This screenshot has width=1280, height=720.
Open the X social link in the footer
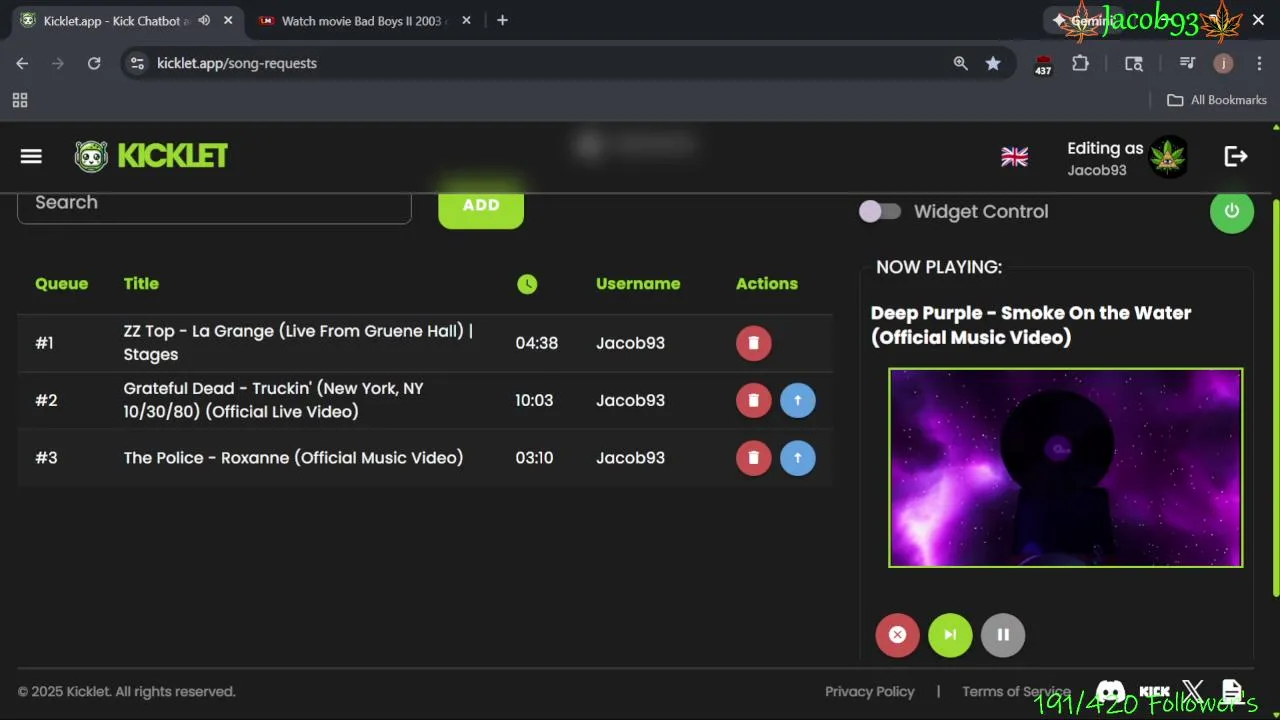(x=1193, y=691)
